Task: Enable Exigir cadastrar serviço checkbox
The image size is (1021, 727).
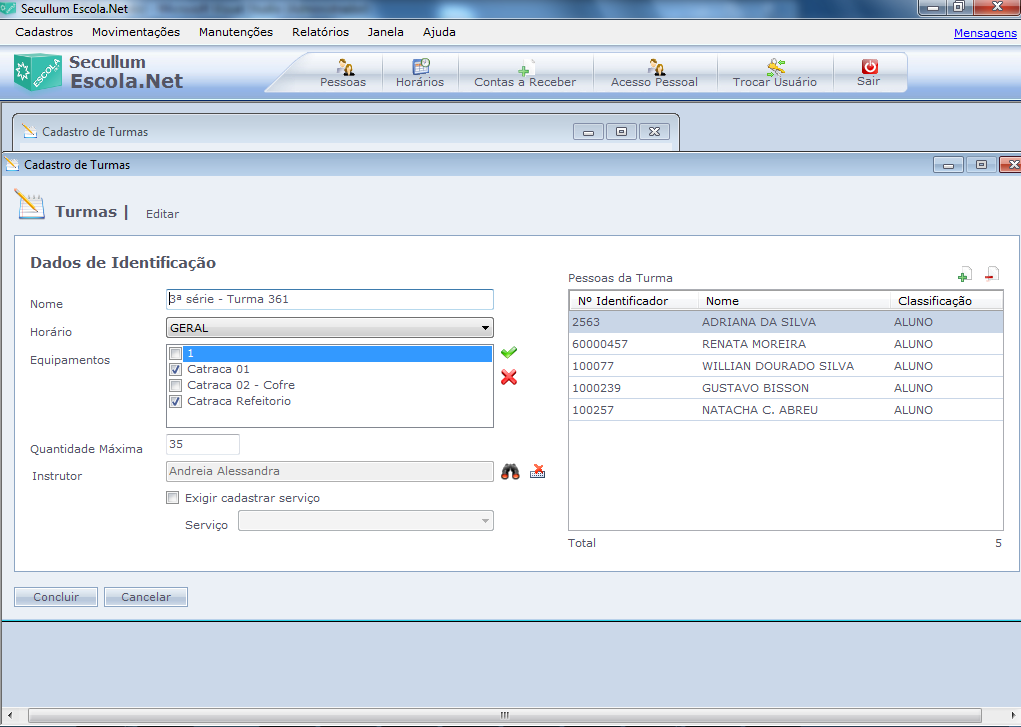Action: coord(173,498)
